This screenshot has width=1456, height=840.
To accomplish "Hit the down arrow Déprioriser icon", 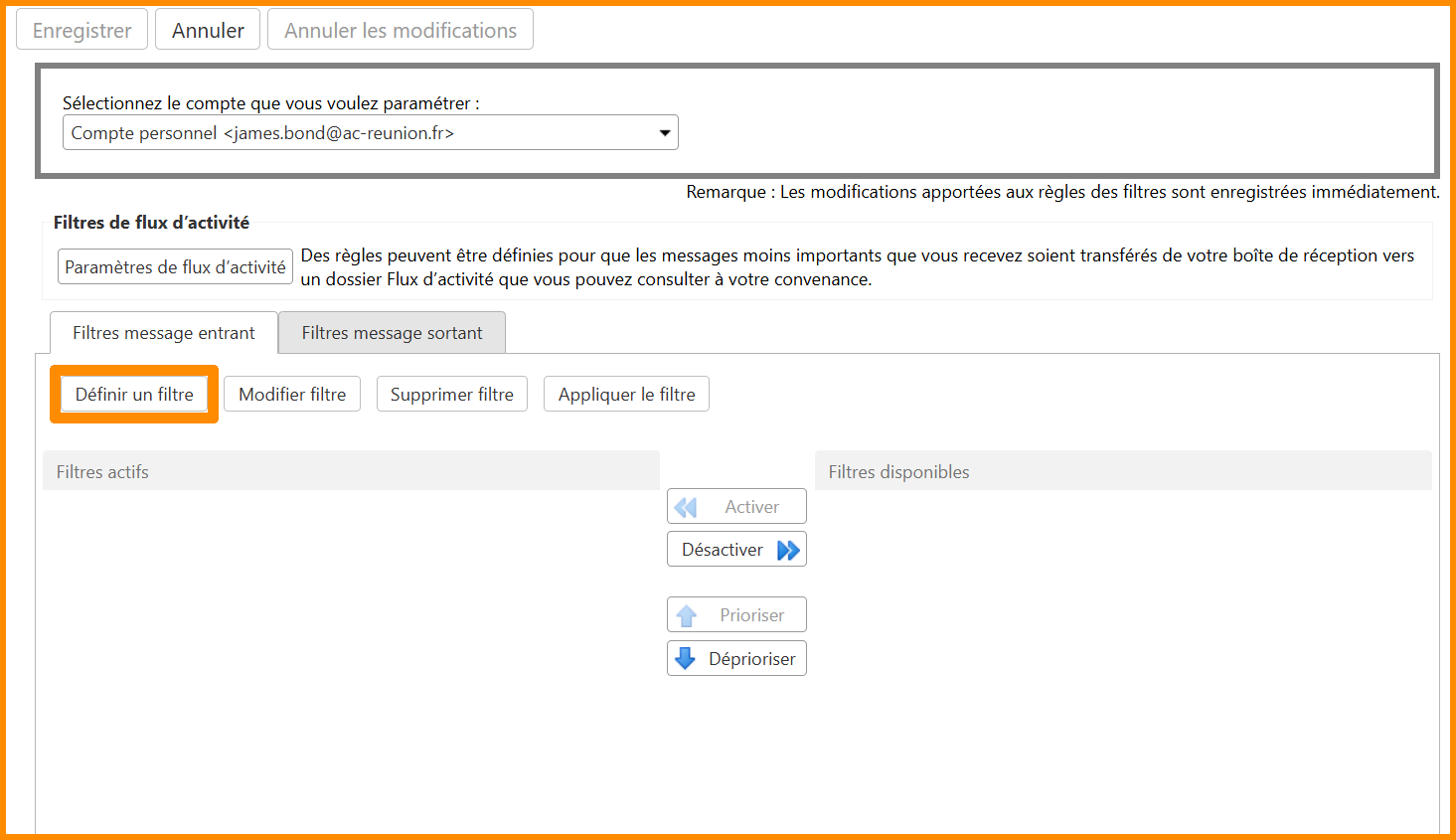I will [x=686, y=658].
